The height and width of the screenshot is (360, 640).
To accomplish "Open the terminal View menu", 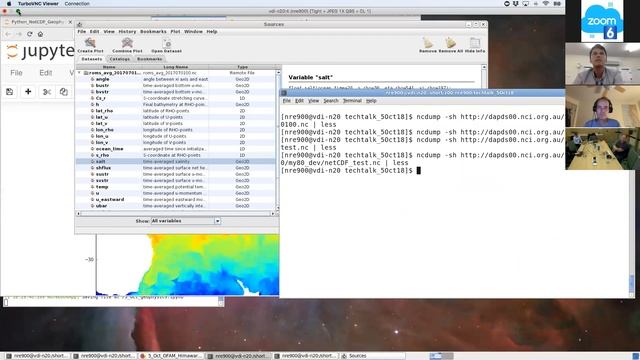I will click(x=313, y=101).
